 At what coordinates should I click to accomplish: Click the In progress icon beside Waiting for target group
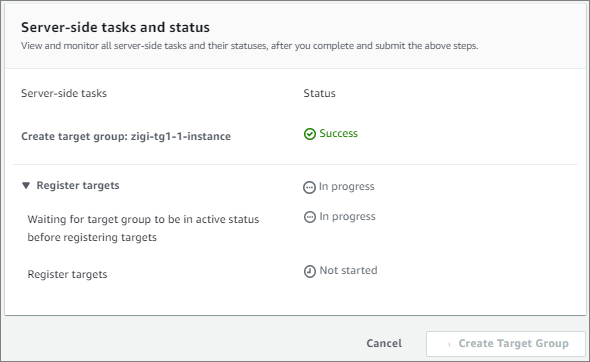tap(310, 217)
